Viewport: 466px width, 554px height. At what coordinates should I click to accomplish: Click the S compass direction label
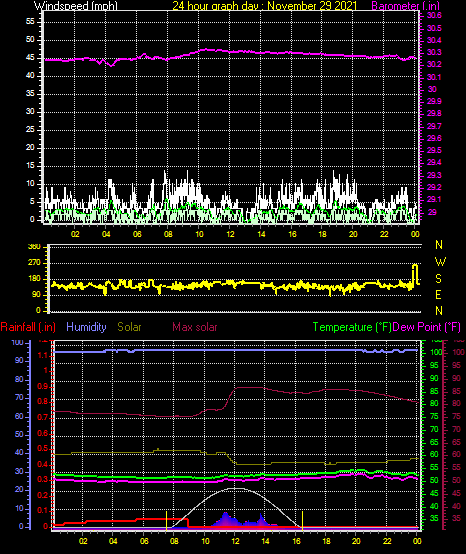[x=438, y=278]
